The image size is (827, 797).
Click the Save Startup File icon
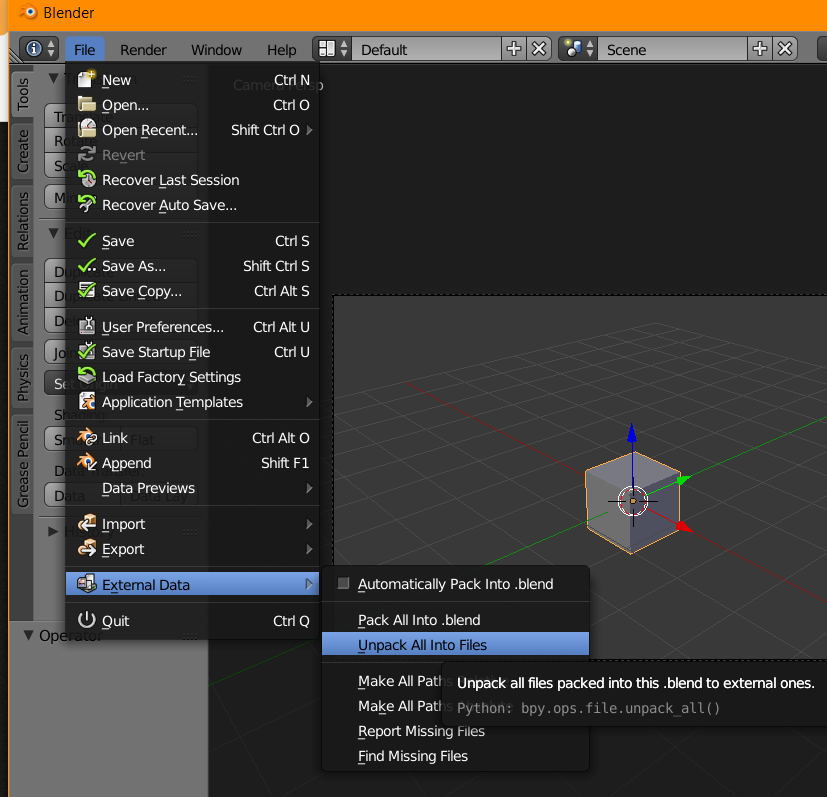coord(86,351)
